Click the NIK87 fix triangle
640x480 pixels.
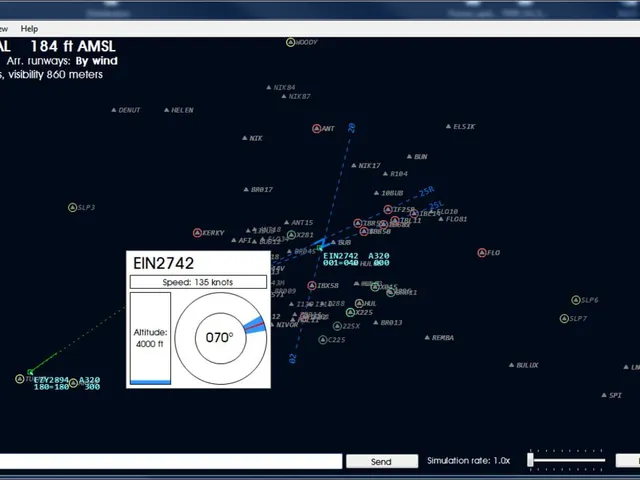point(284,96)
